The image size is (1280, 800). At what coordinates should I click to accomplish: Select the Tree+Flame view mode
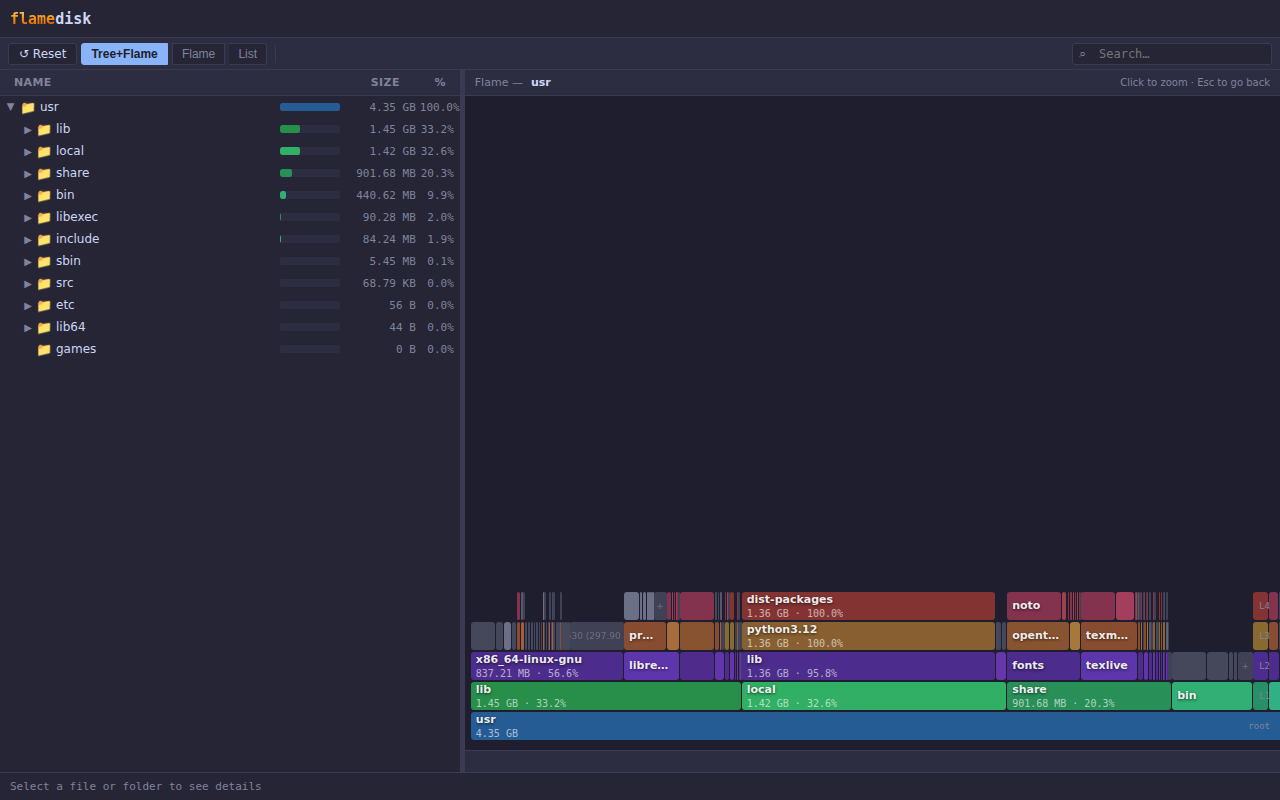(124, 54)
